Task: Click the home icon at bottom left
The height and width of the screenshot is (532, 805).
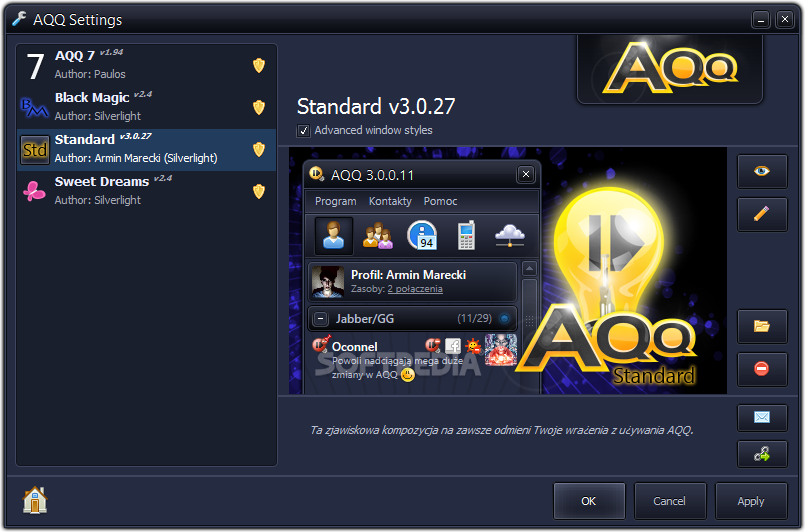Action: point(35,500)
